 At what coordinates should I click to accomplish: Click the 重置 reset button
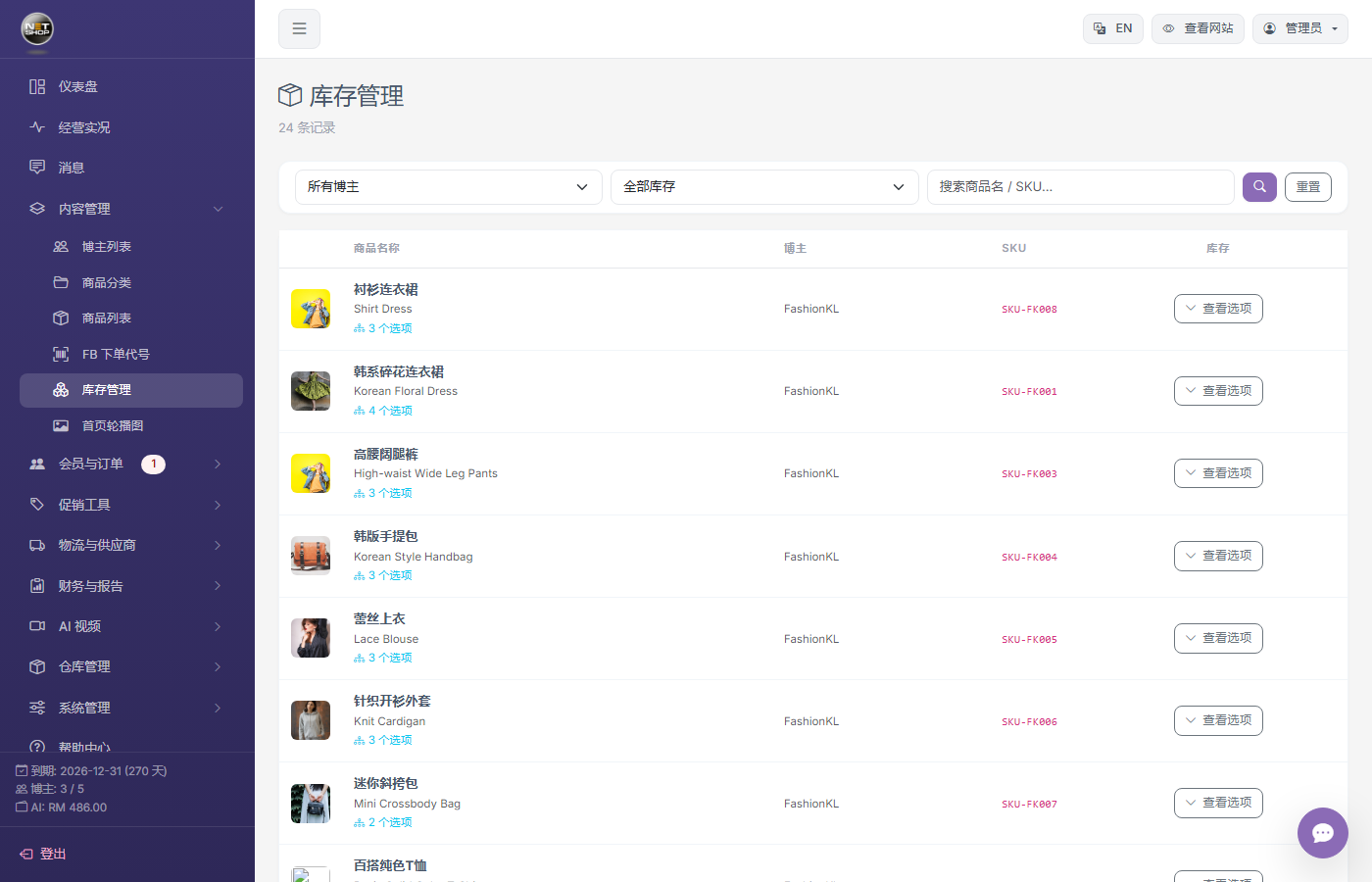[x=1308, y=187]
